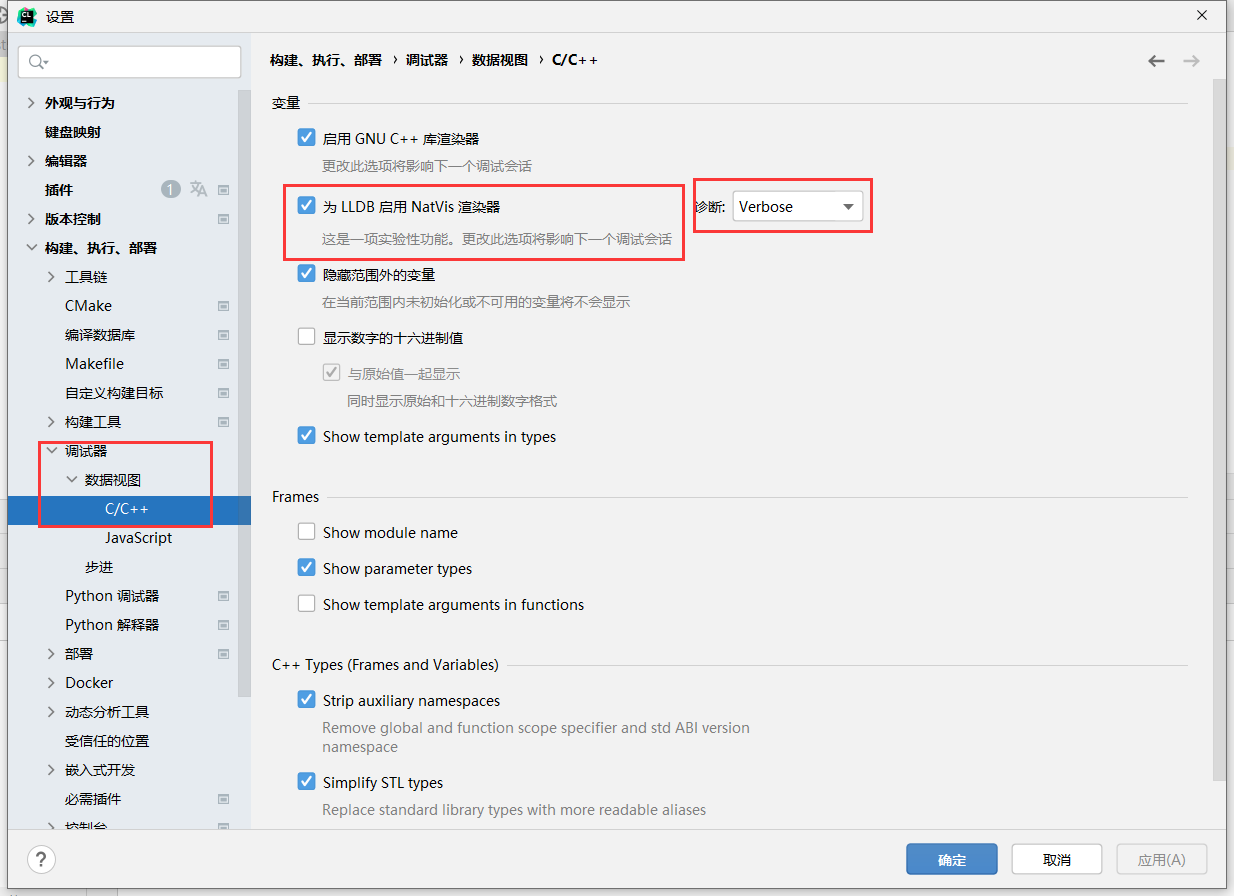Expand the 工具链 sidebar node

[50, 276]
